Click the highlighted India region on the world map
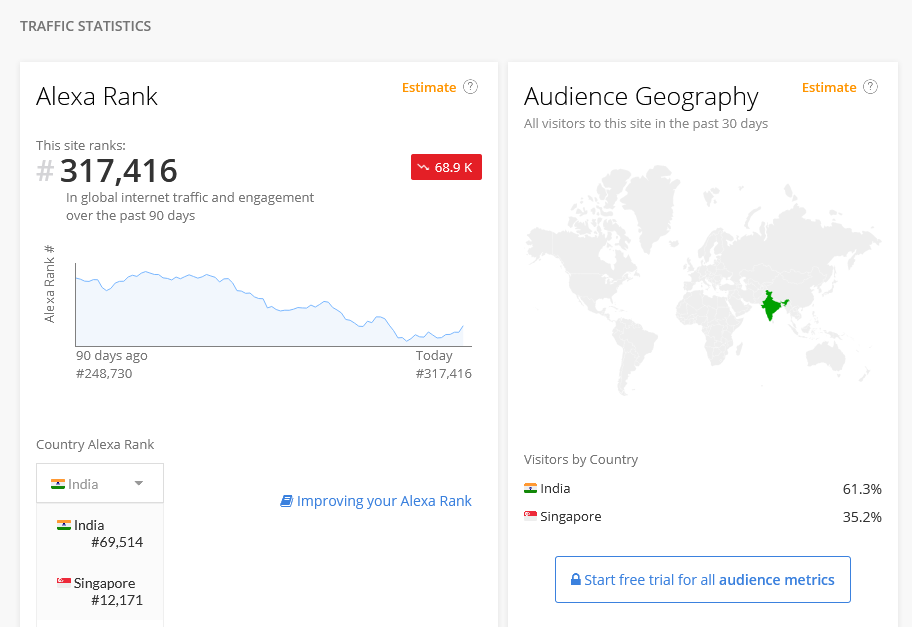The width and height of the screenshot is (912, 627). tap(771, 306)
